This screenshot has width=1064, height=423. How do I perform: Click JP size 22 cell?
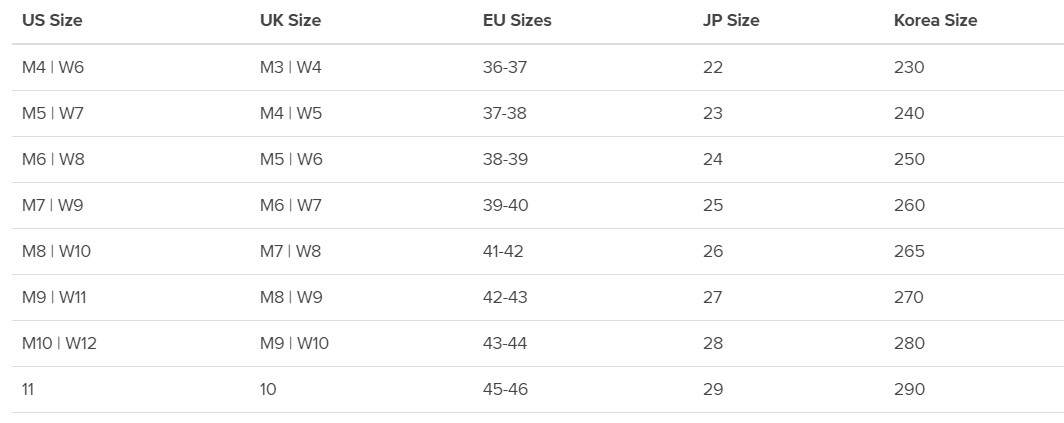712,67
